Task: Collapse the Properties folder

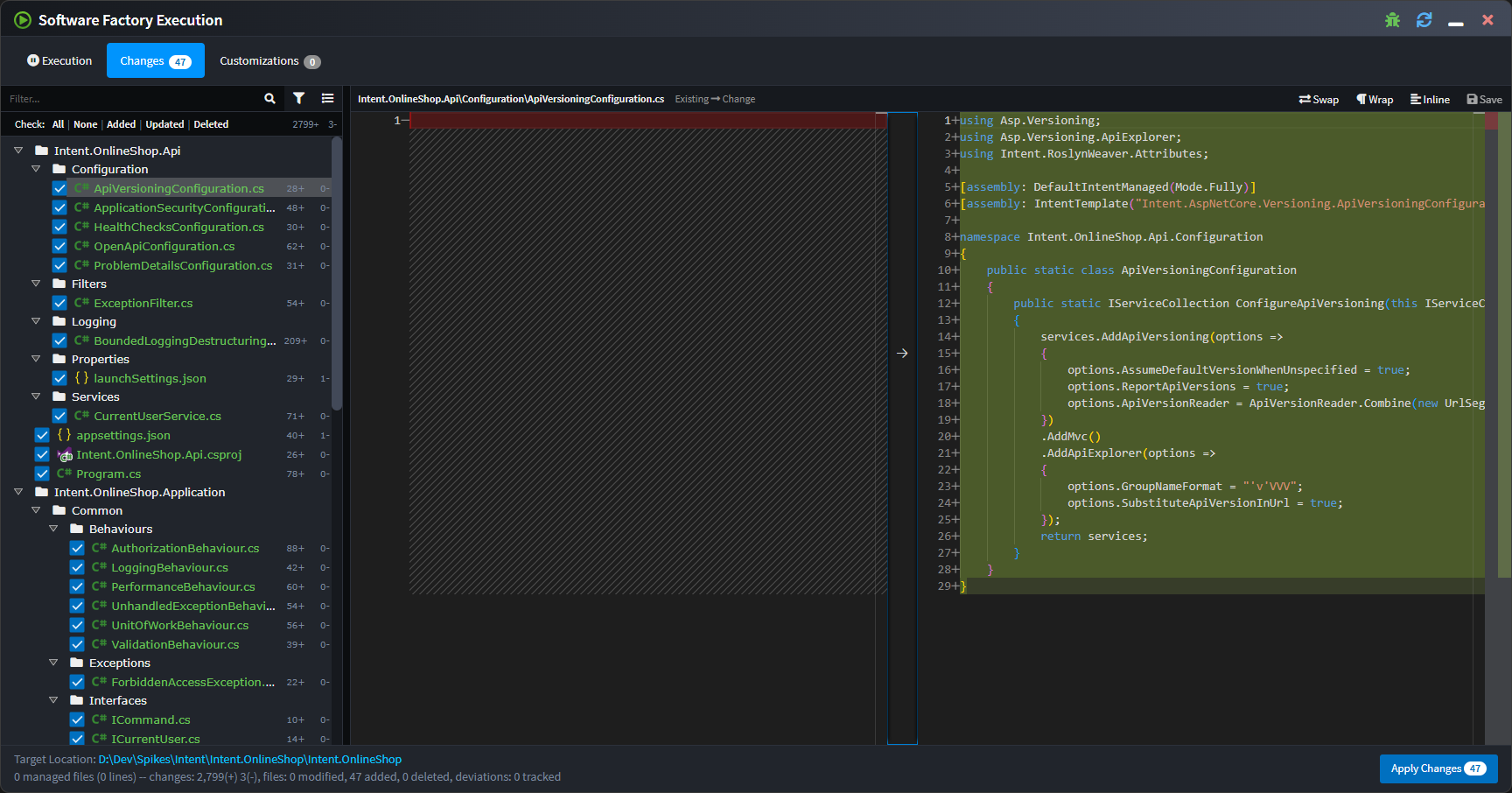Action: click(x=36, y=359)
